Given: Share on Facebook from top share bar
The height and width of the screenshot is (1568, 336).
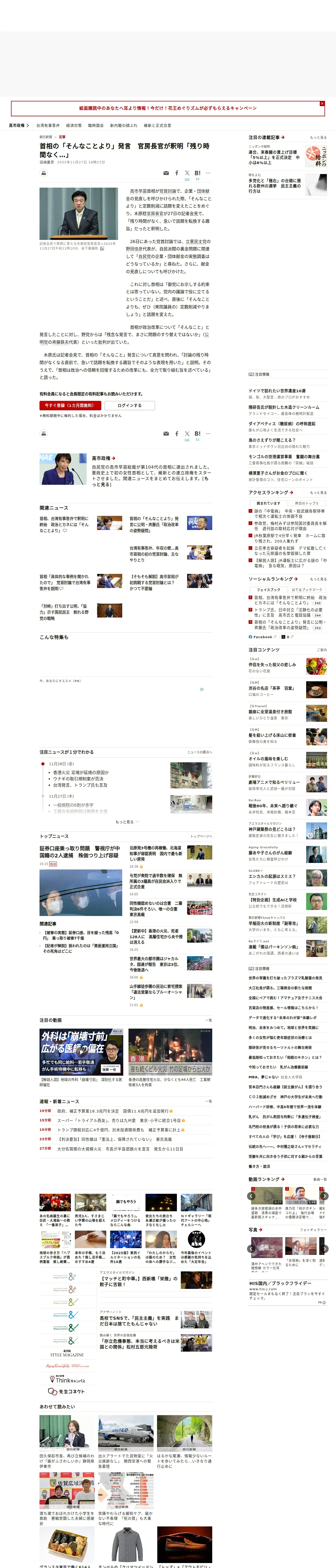Looking at the screenshot, I should (177, 173).
